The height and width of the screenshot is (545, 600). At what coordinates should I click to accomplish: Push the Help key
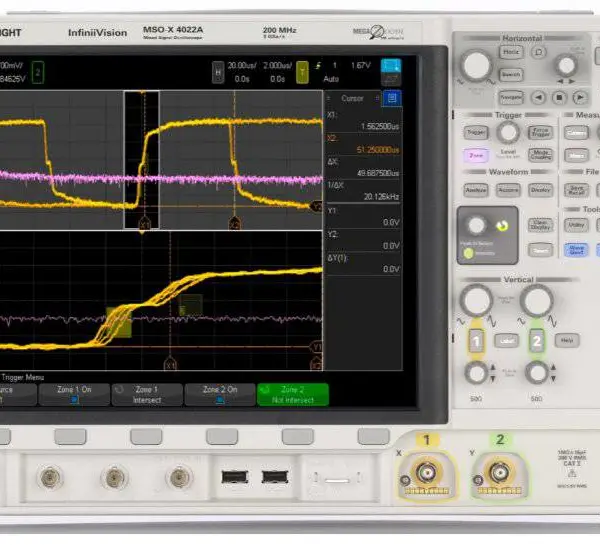click(x=567, y=340)
